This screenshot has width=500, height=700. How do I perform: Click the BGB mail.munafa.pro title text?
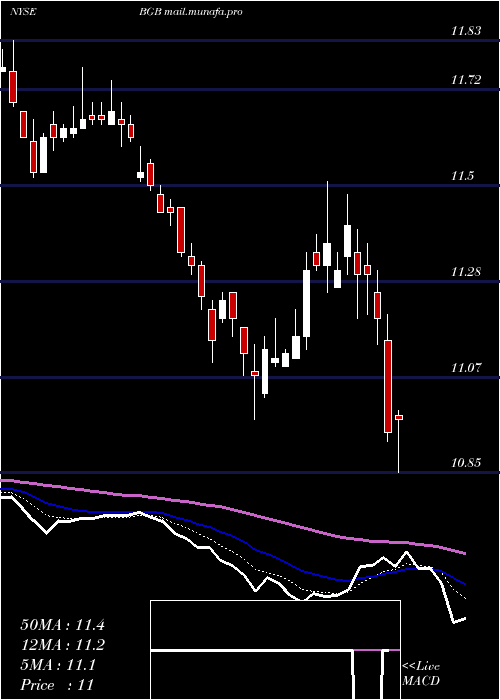point(191,12)
